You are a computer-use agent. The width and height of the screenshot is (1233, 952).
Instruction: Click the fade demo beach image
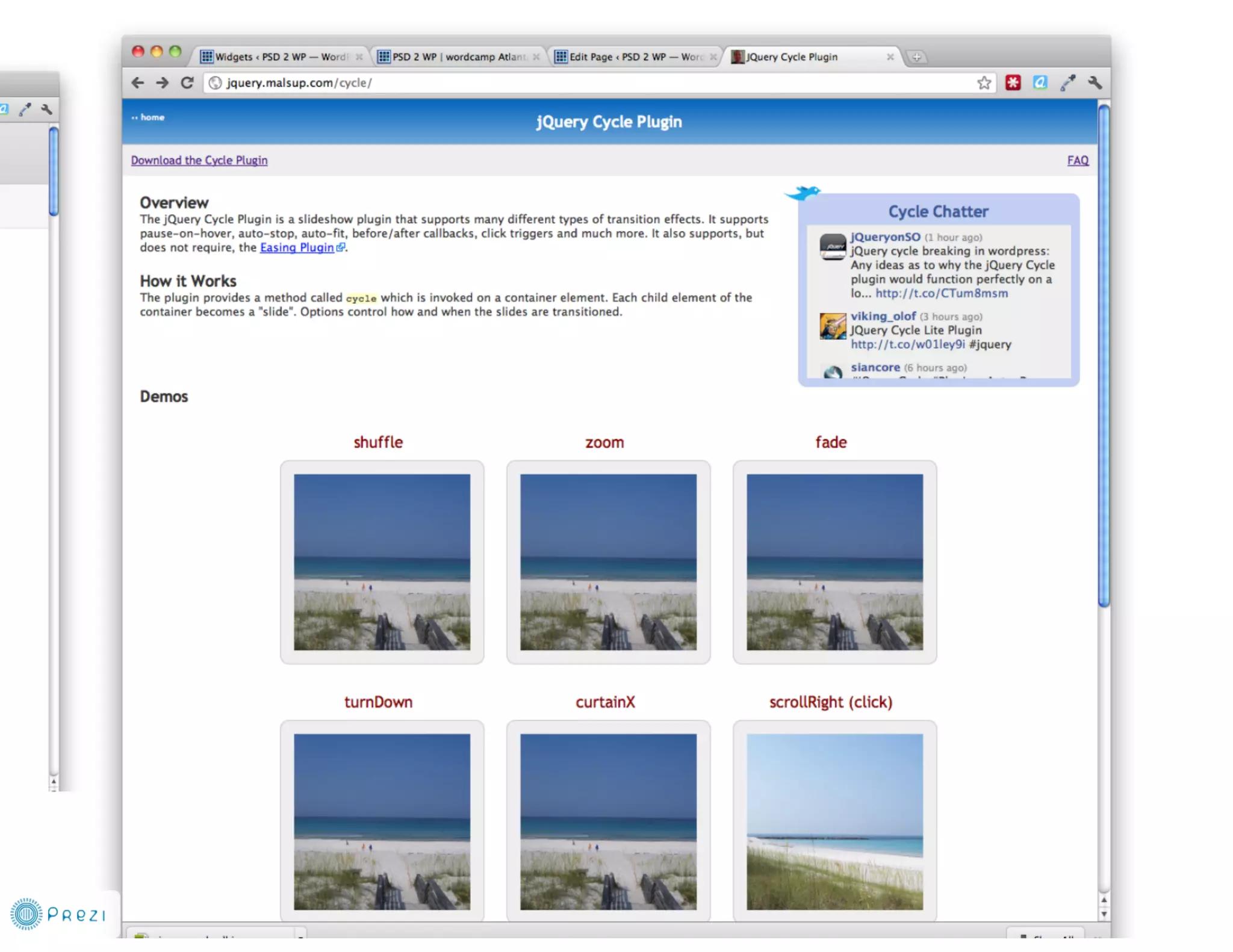pos(834,562)
